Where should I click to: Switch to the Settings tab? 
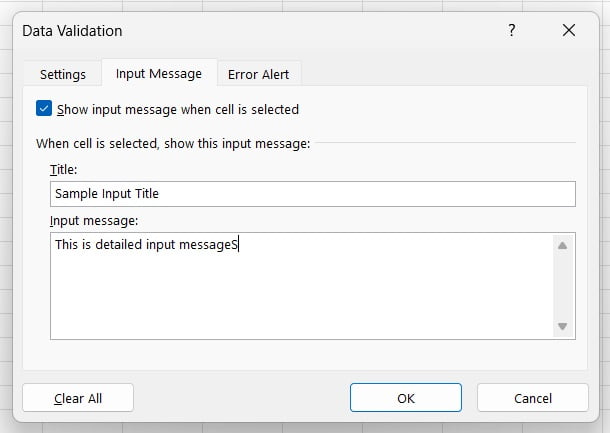63,74
